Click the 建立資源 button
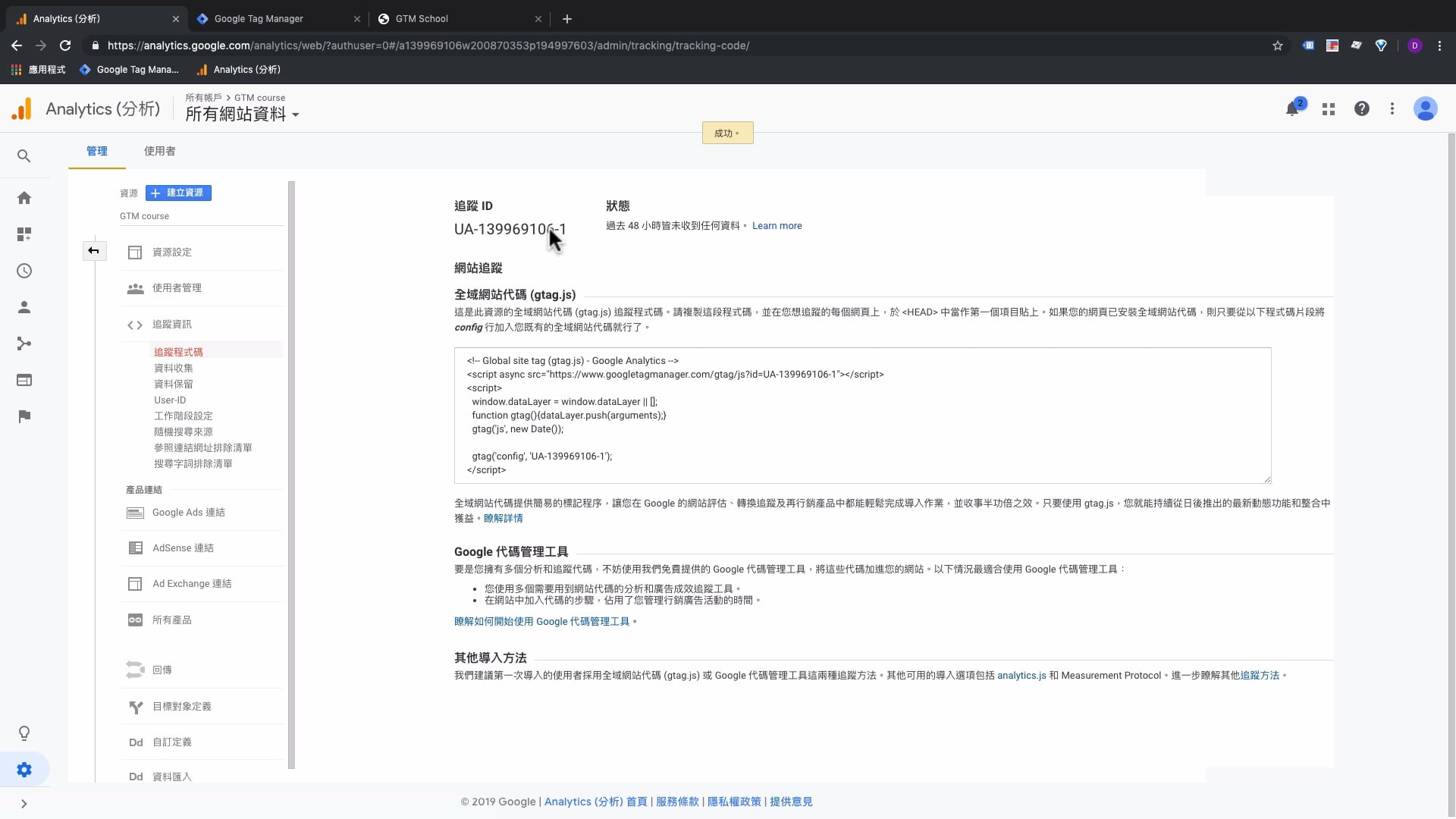 177,193
